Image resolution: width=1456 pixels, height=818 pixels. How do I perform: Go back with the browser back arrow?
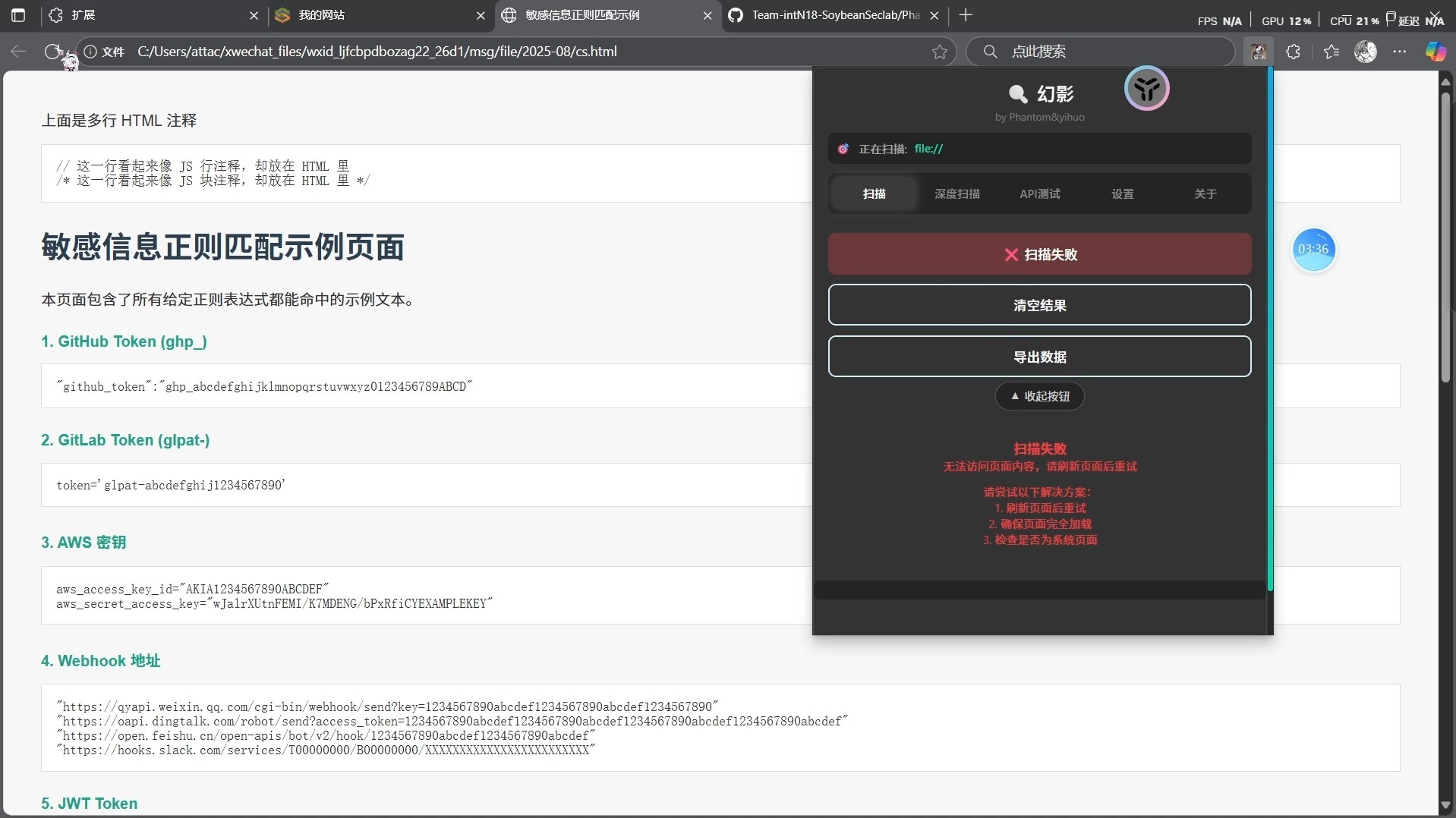click(18, 52)
